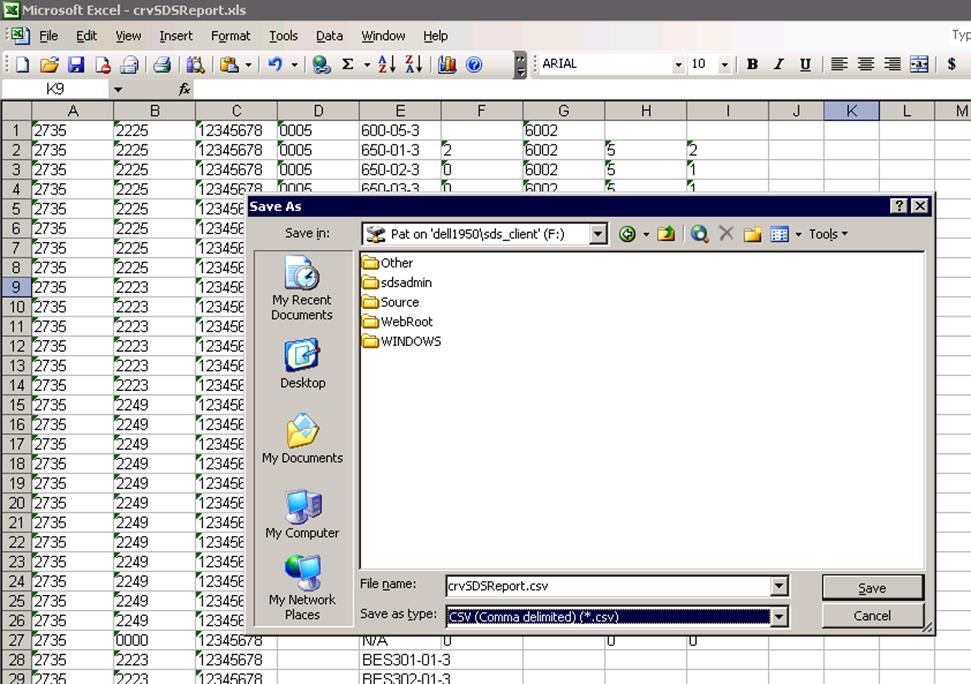Toggle bold formatting

click(752, 64)
